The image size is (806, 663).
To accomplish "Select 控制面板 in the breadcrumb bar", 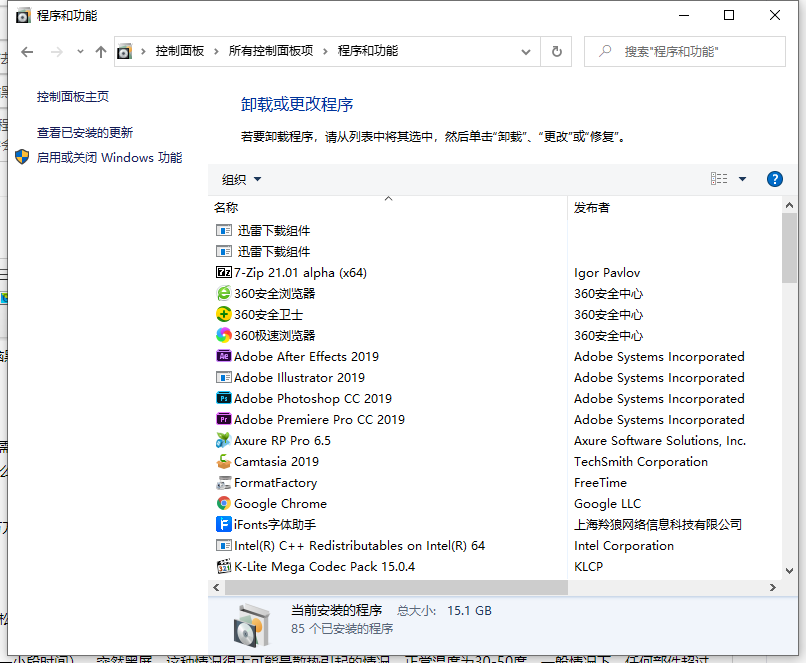I will pos(180,51).
